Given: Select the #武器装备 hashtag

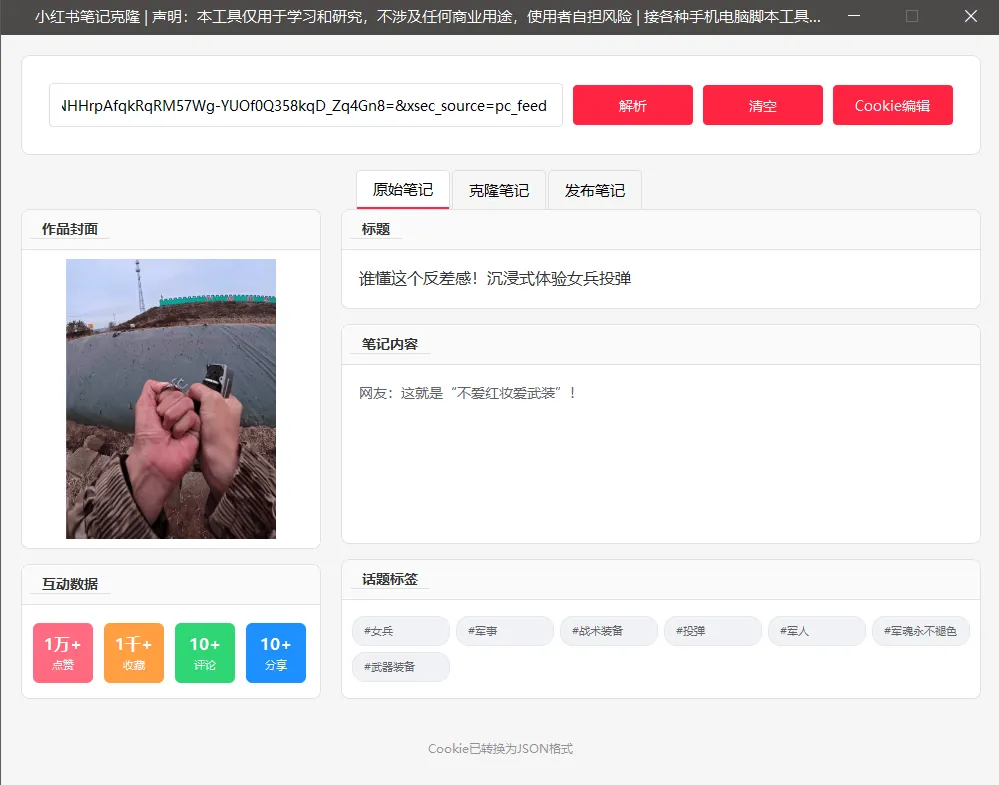Looking at the screenshot, I should pos(400,666).
